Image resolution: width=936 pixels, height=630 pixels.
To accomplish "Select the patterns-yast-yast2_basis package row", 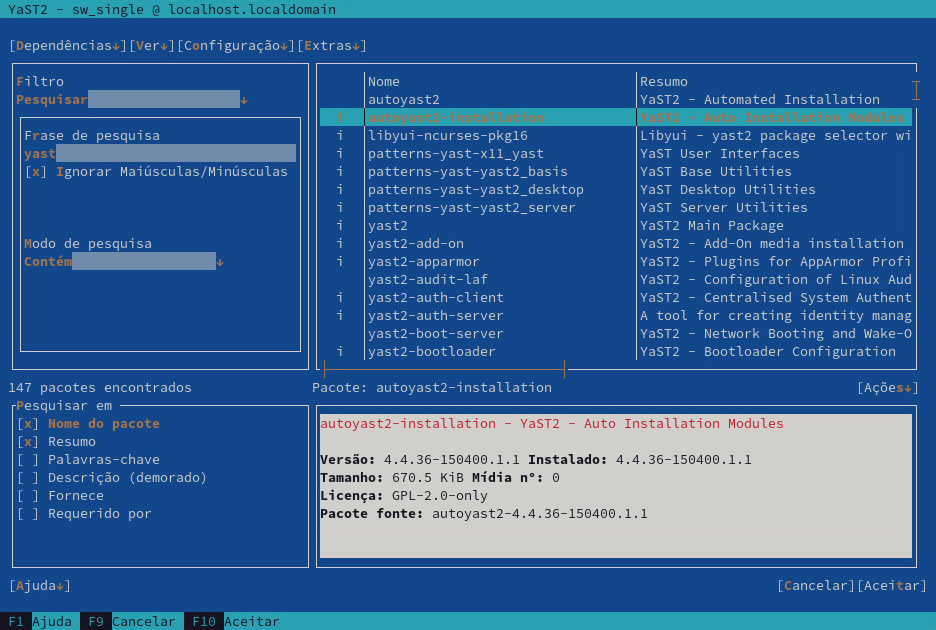I will click(615, 171).
